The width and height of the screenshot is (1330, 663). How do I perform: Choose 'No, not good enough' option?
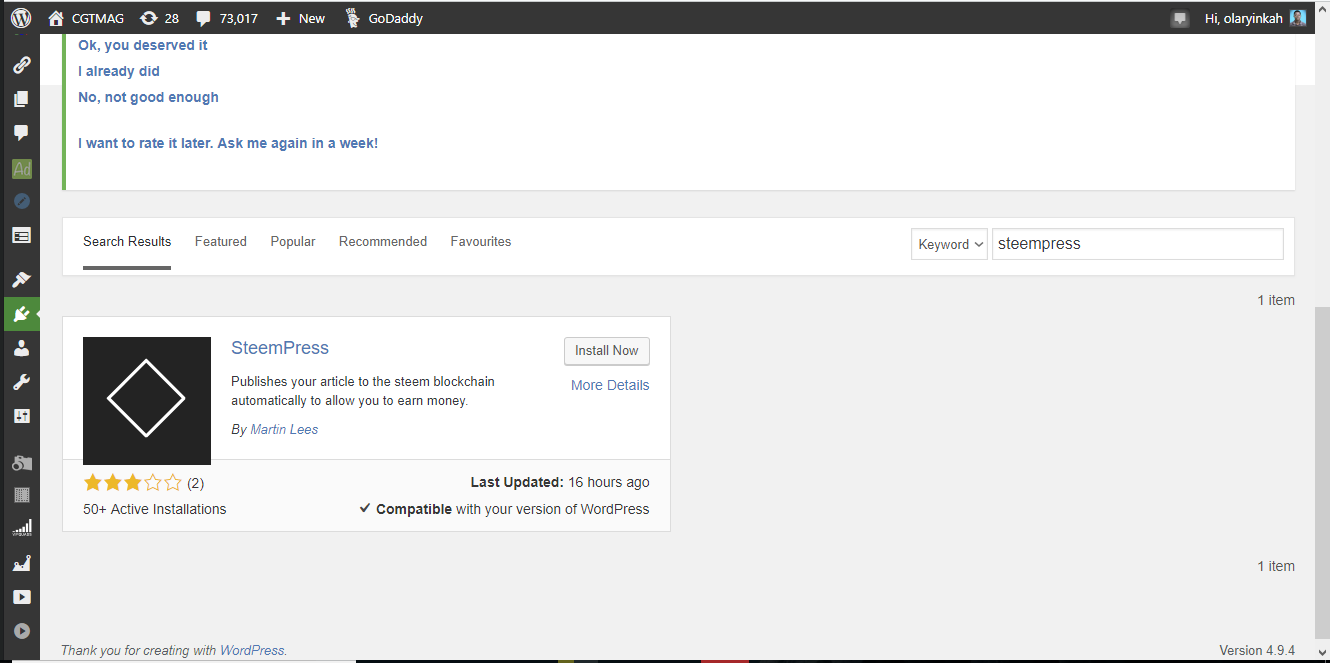148,97
